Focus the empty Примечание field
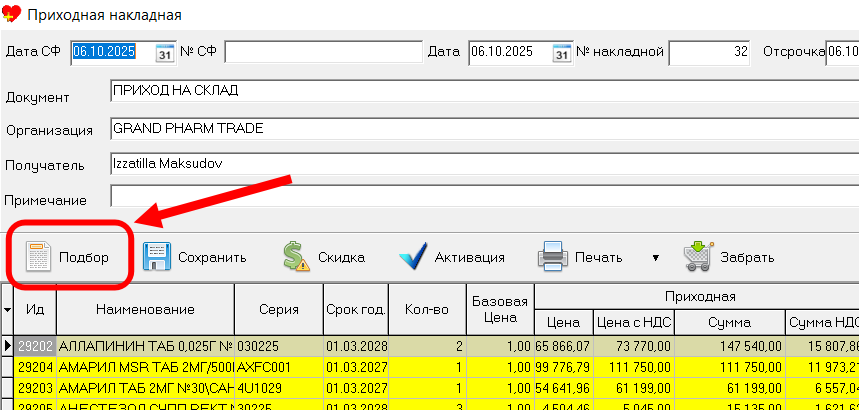The width and height of the screenshot is (859, 410). tap(485, 196)
